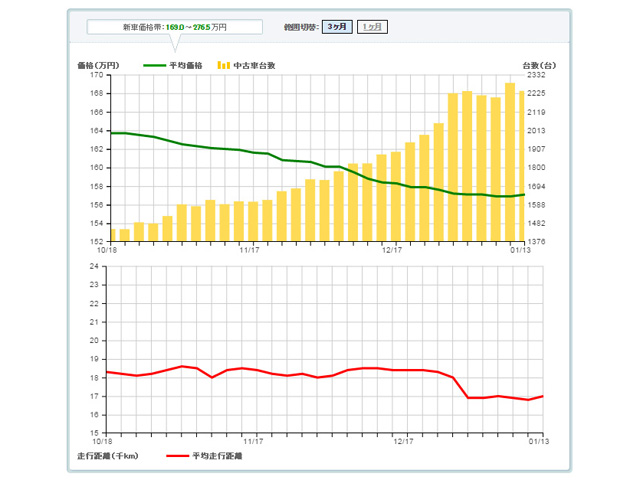The height and width of the screenshot is (480, 640).
Task: Click the tallest yellow bar near 01/13
Action: pyautogui.click(x=510, y=162)
